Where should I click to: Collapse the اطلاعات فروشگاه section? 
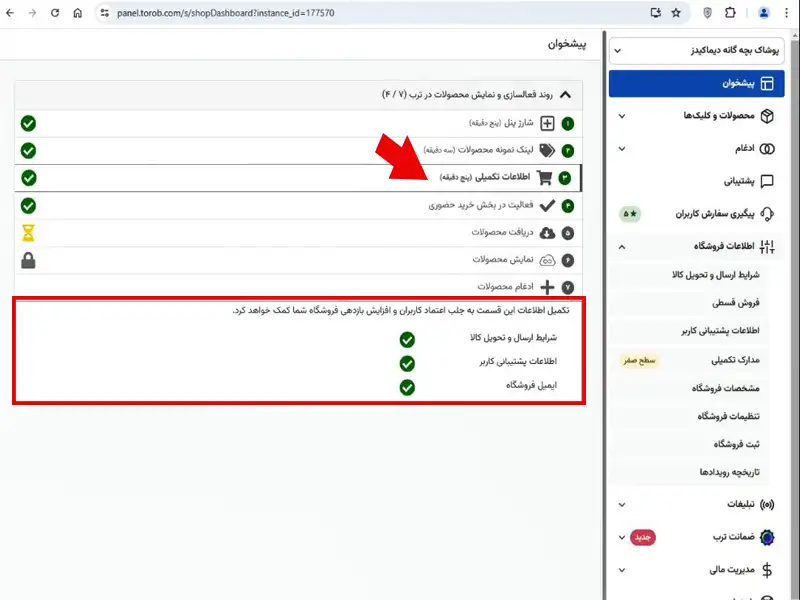point(696,246)
